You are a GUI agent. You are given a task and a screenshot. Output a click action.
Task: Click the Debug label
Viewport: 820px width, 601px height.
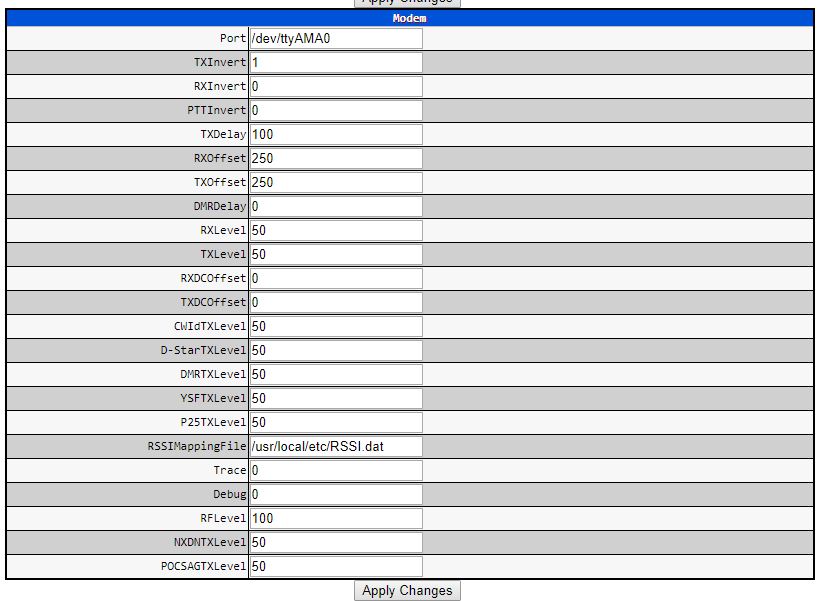click(x=230, y=494)
